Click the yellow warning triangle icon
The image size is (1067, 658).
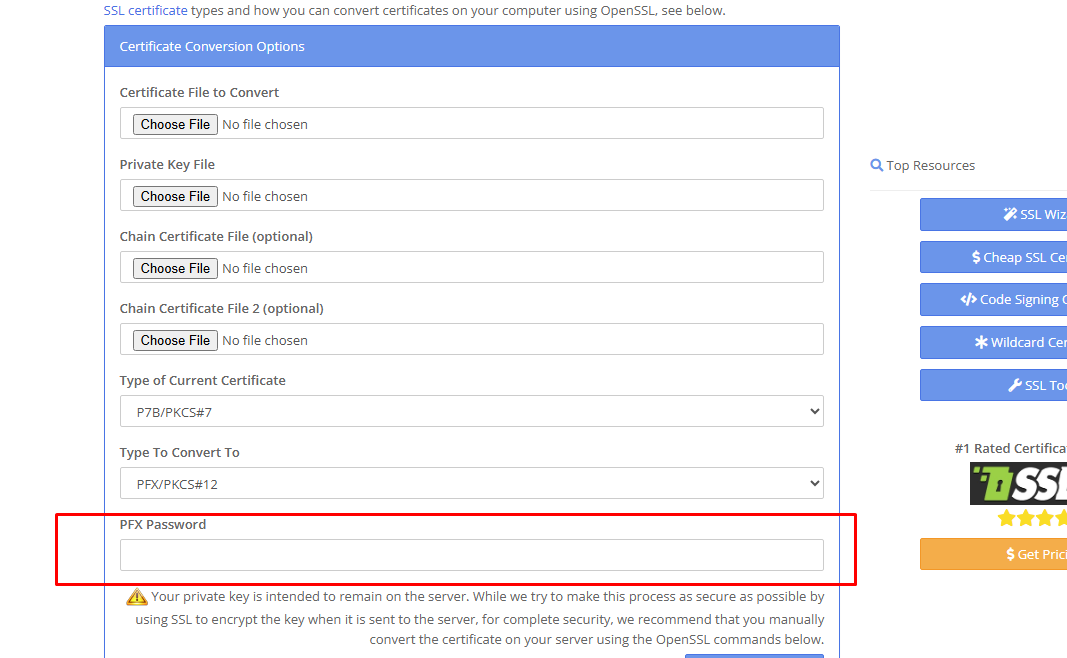click(137, 597)
